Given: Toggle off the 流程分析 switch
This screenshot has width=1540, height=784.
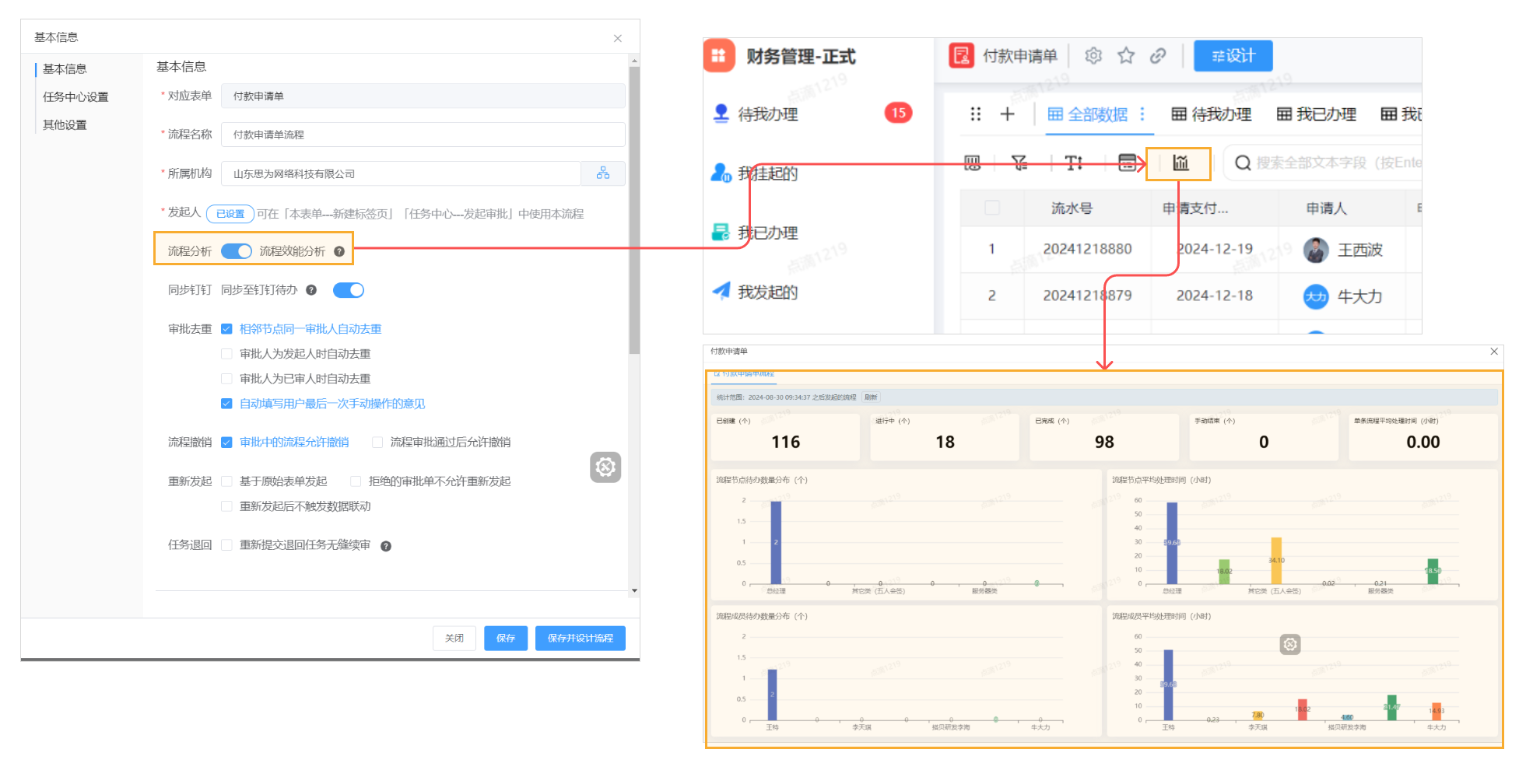Looking at the screenshot, I should coord(236,250).
